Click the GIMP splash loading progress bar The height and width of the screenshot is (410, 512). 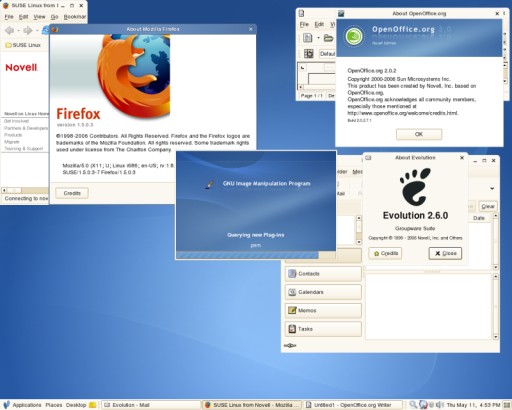[x=256, y=255]
